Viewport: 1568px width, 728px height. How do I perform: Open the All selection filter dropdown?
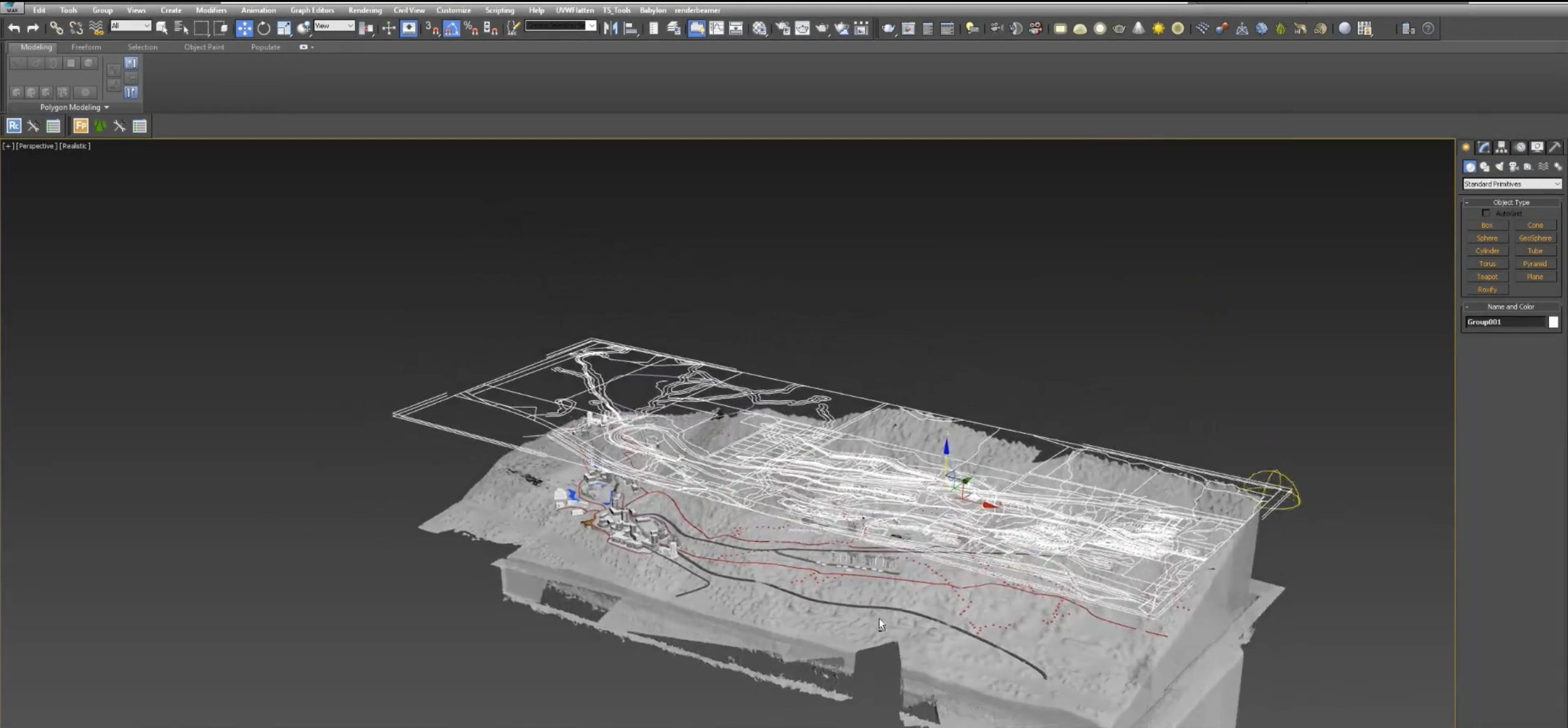[x=130, y=26]
